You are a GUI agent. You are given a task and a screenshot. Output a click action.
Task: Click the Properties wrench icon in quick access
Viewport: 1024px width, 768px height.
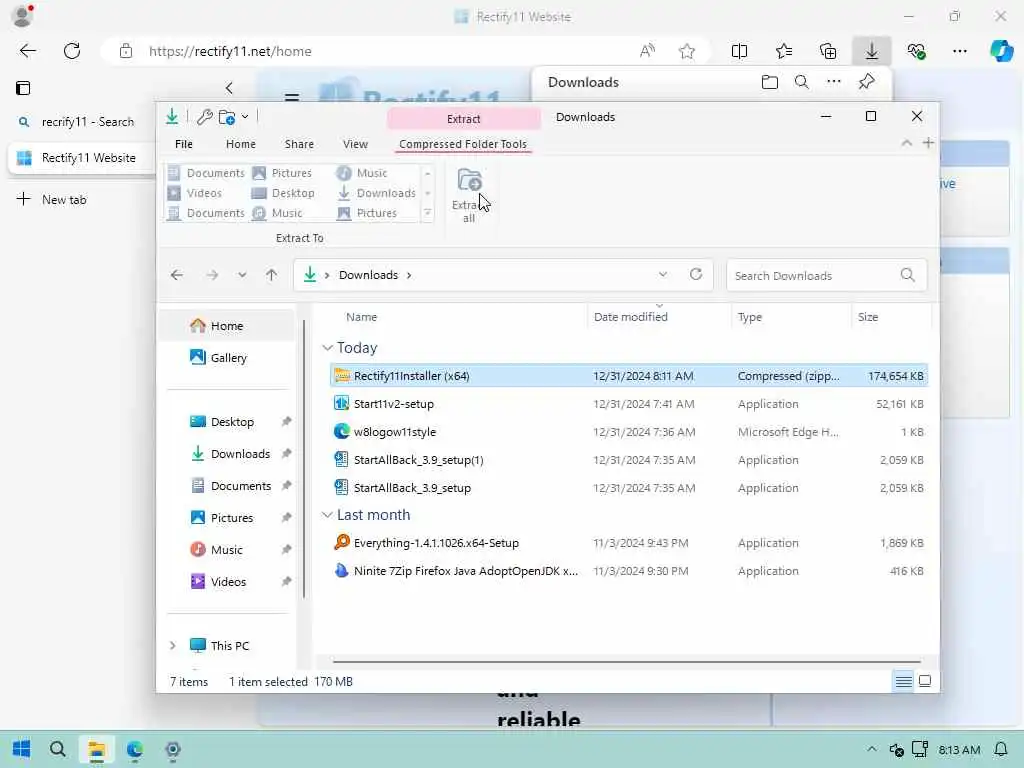[x=204, y=117]
